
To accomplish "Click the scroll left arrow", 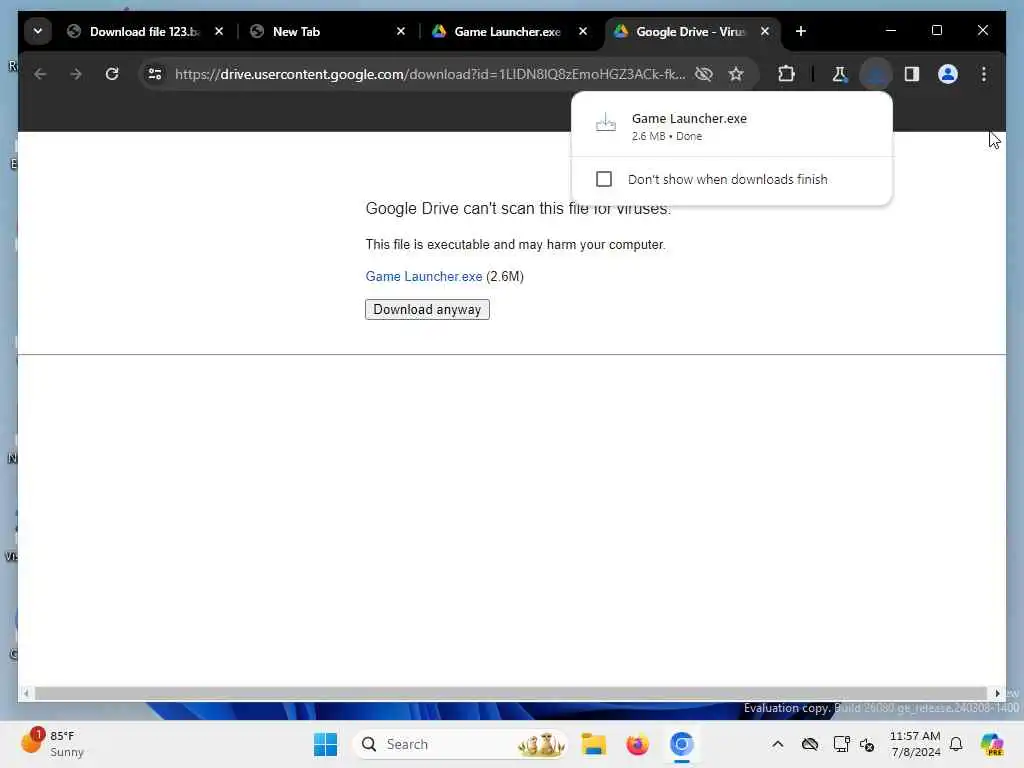I will (26, 694).
